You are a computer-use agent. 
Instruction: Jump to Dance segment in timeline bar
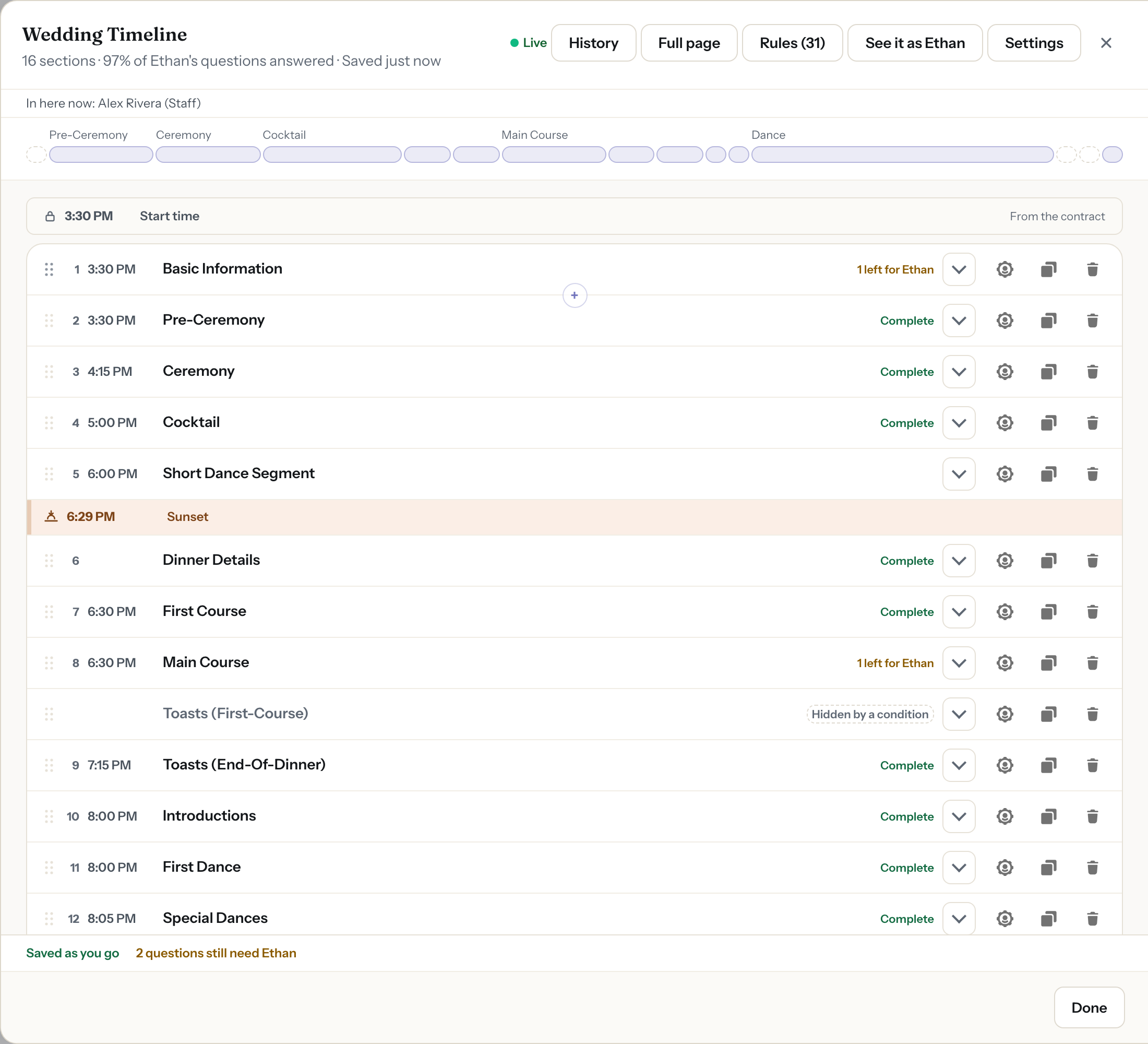[902, 155]
